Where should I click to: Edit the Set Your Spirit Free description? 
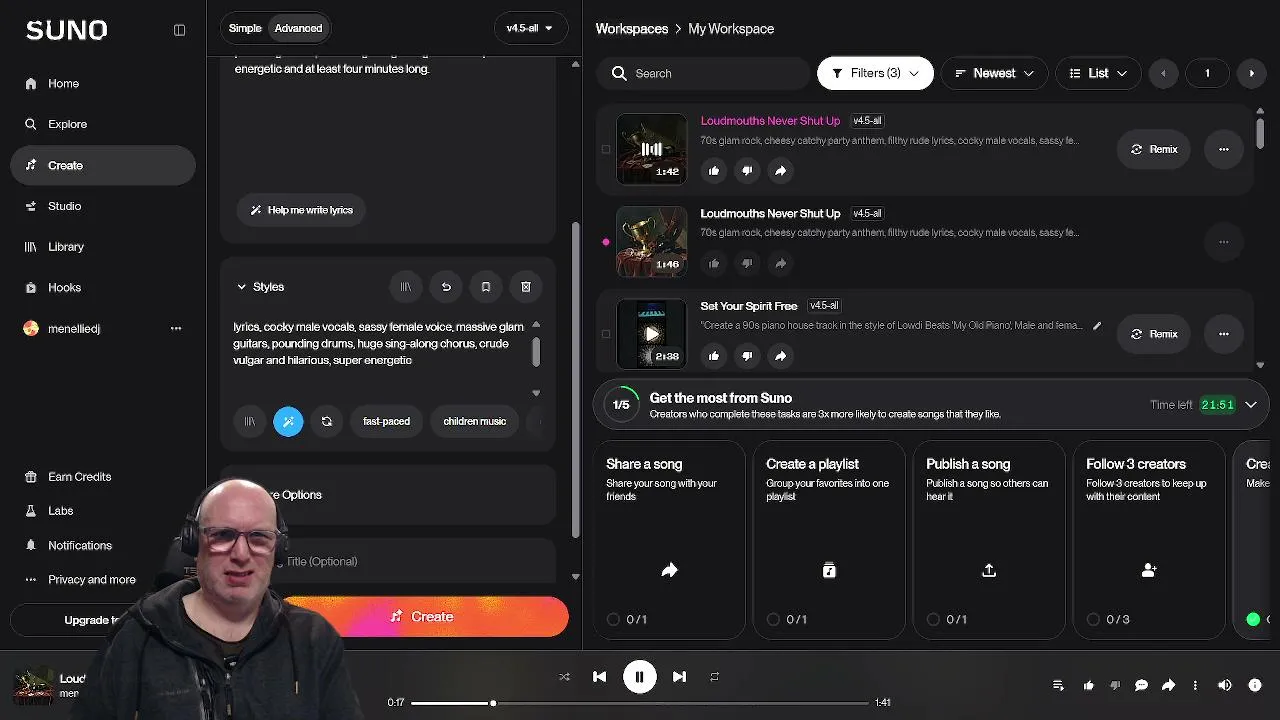coord(1097,326)
